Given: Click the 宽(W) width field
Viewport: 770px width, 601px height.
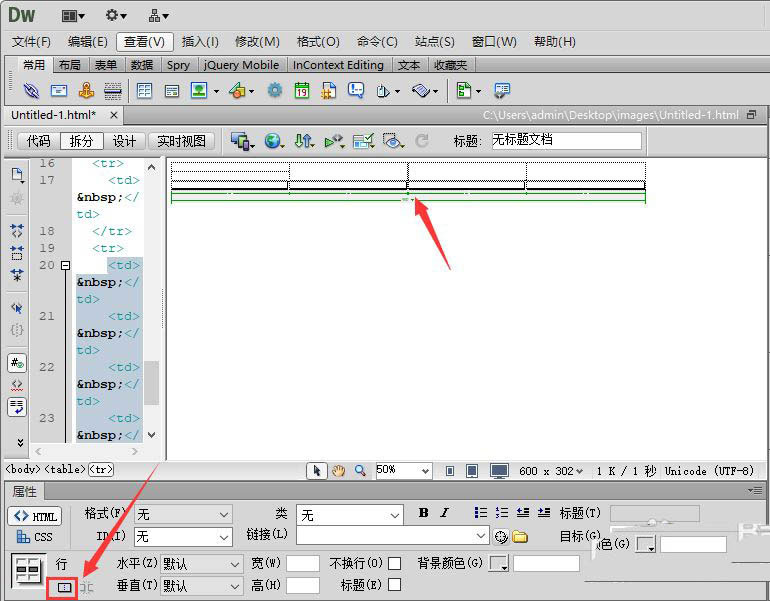Looking at the screenshot, I should click(302, 564).
